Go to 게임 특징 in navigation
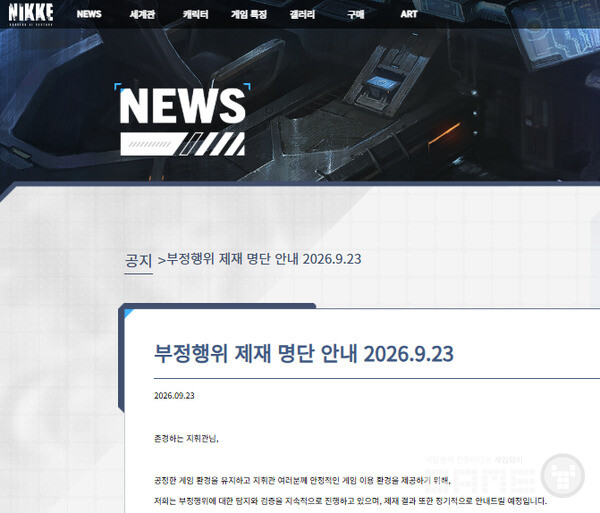The height and width of the screenshot is (513, 600). [249, 15]
